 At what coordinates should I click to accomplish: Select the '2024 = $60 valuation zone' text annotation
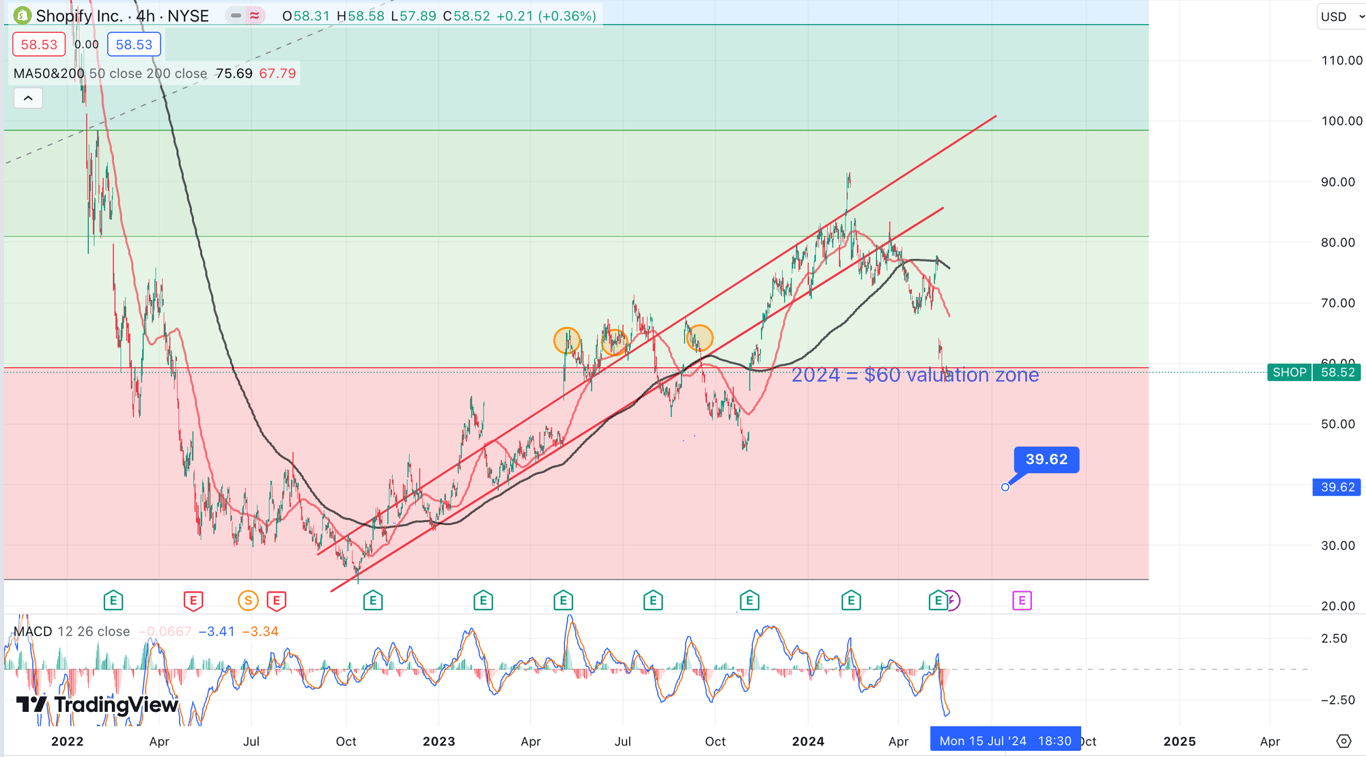pyautogui.click(x=915, y=375)
